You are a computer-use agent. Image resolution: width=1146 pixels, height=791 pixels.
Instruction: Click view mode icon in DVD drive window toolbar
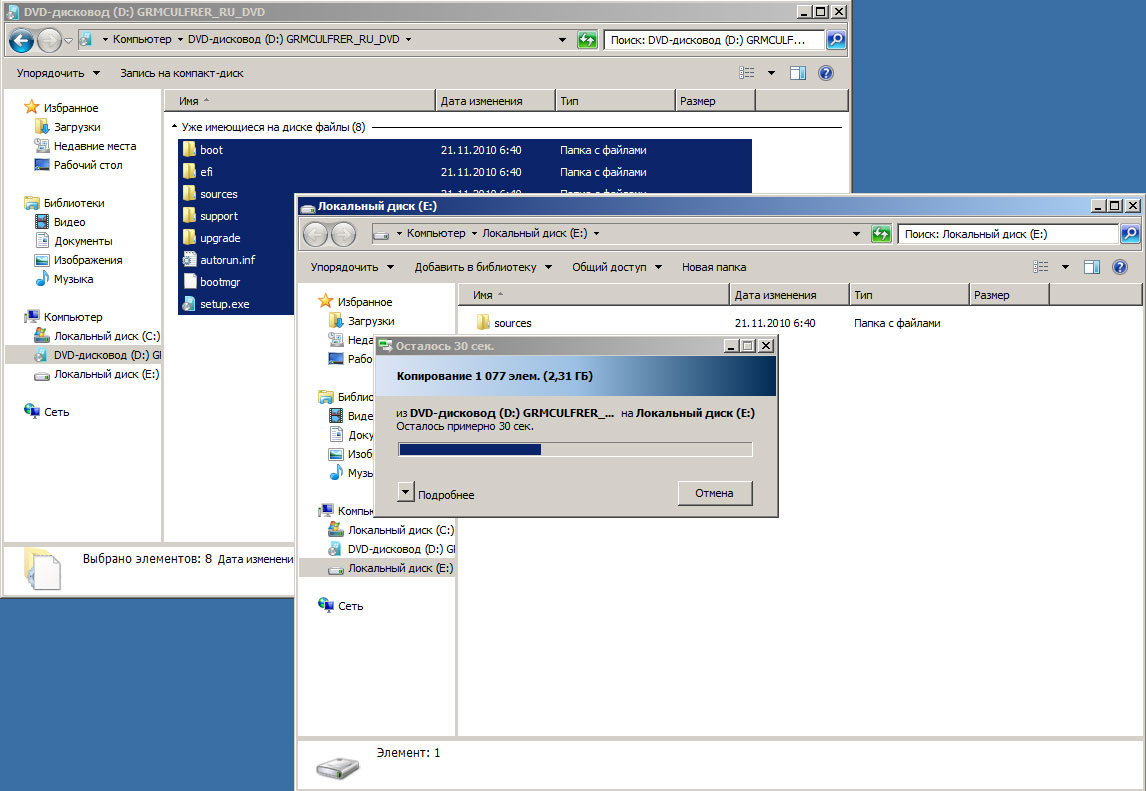(x=746, y=73)
